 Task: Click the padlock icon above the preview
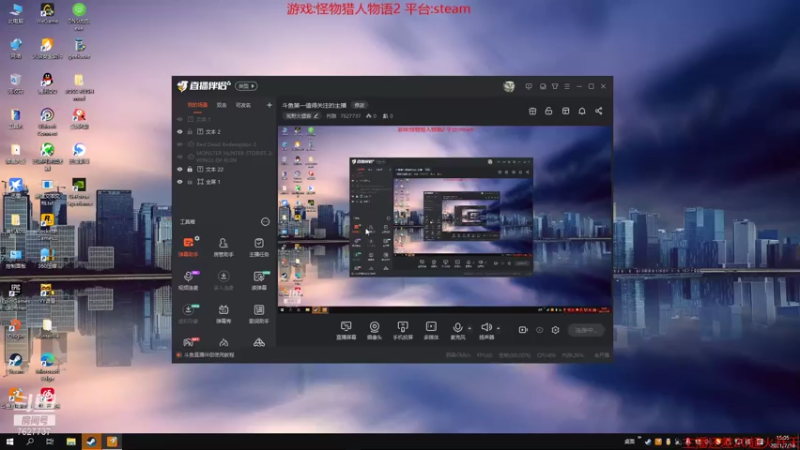548,111
